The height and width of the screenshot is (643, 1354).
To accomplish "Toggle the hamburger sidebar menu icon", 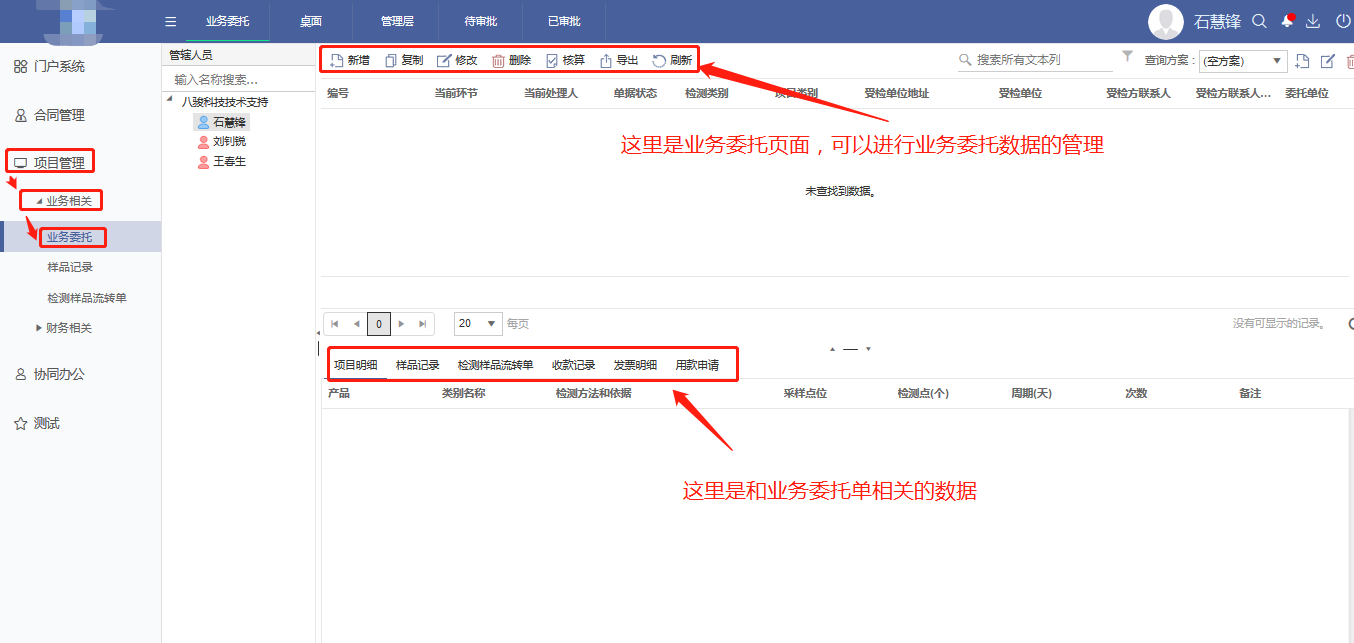I will pyautogui.click(x=171, y=21).
